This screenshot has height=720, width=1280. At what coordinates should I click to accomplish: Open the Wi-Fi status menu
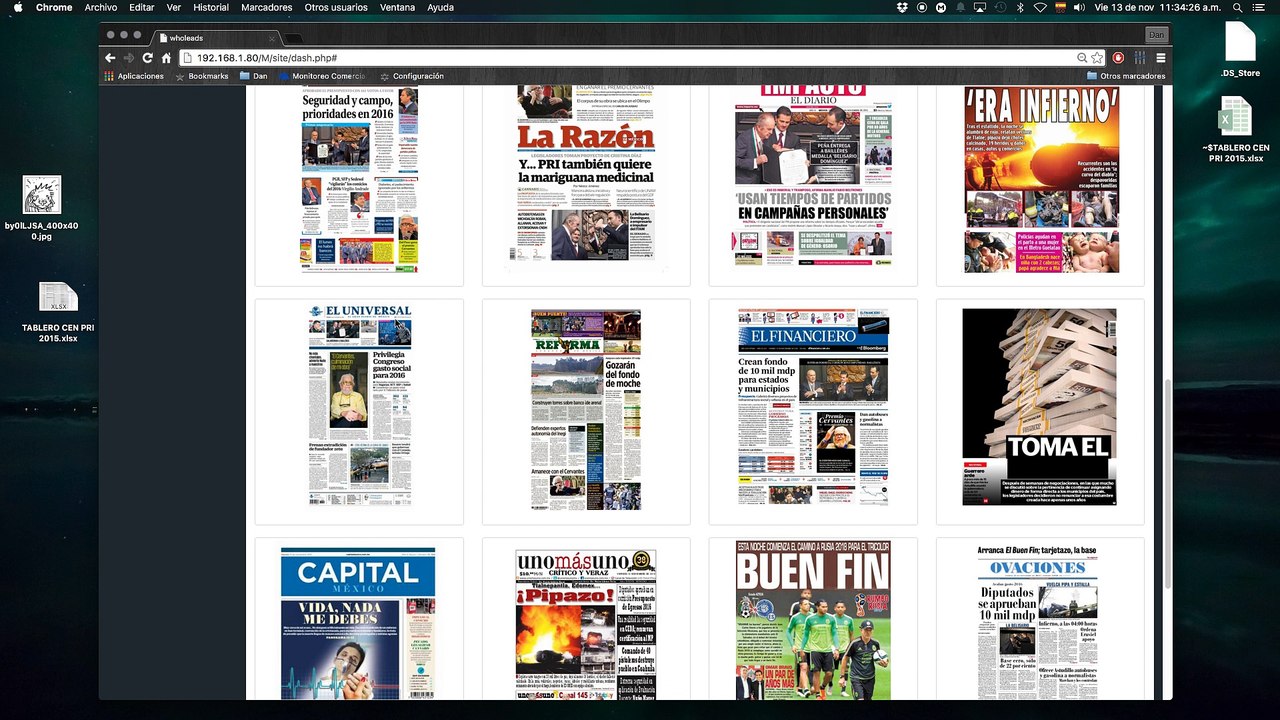1040,7
